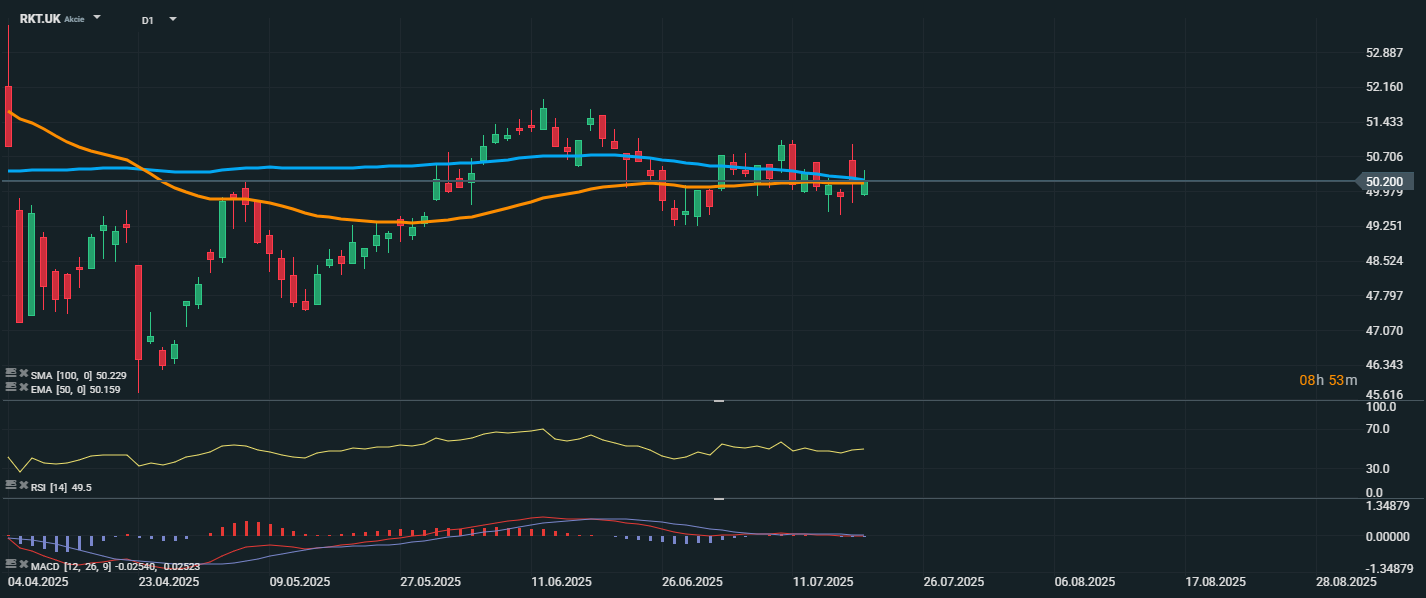Click date label 06.08.2025

point(1084,582)
